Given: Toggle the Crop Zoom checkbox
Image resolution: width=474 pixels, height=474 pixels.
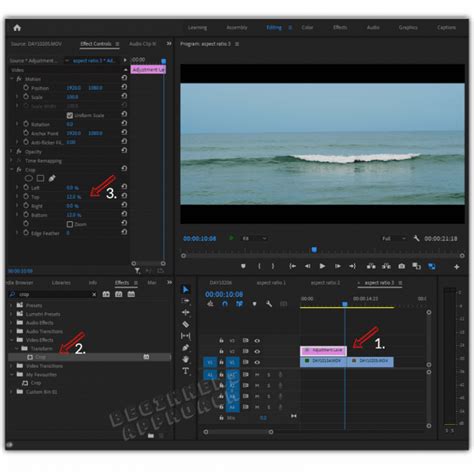Looking at the screenshot, I should (x=70, y=224).
